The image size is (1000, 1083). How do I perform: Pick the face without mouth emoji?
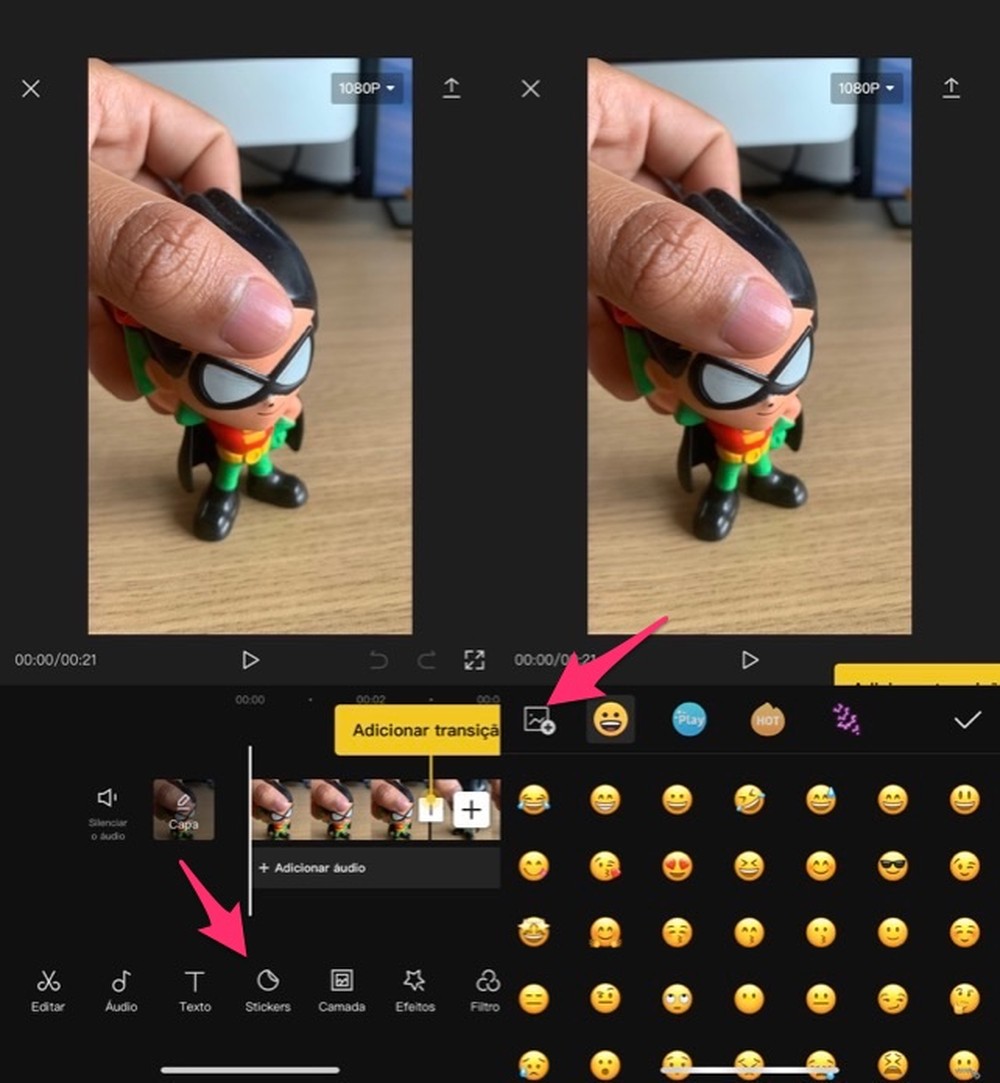pyautogui.click(x=749, y=999)
